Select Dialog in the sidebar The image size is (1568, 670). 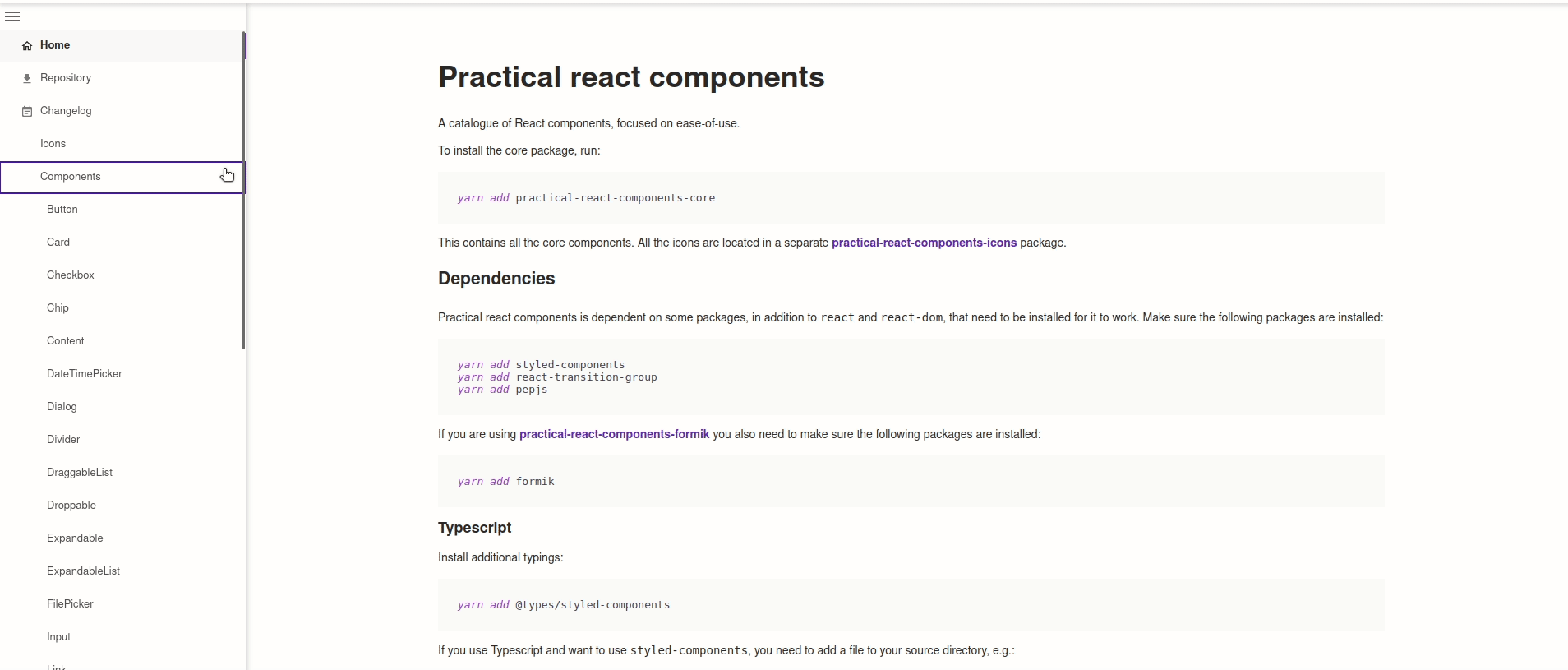tap(62, 407)
